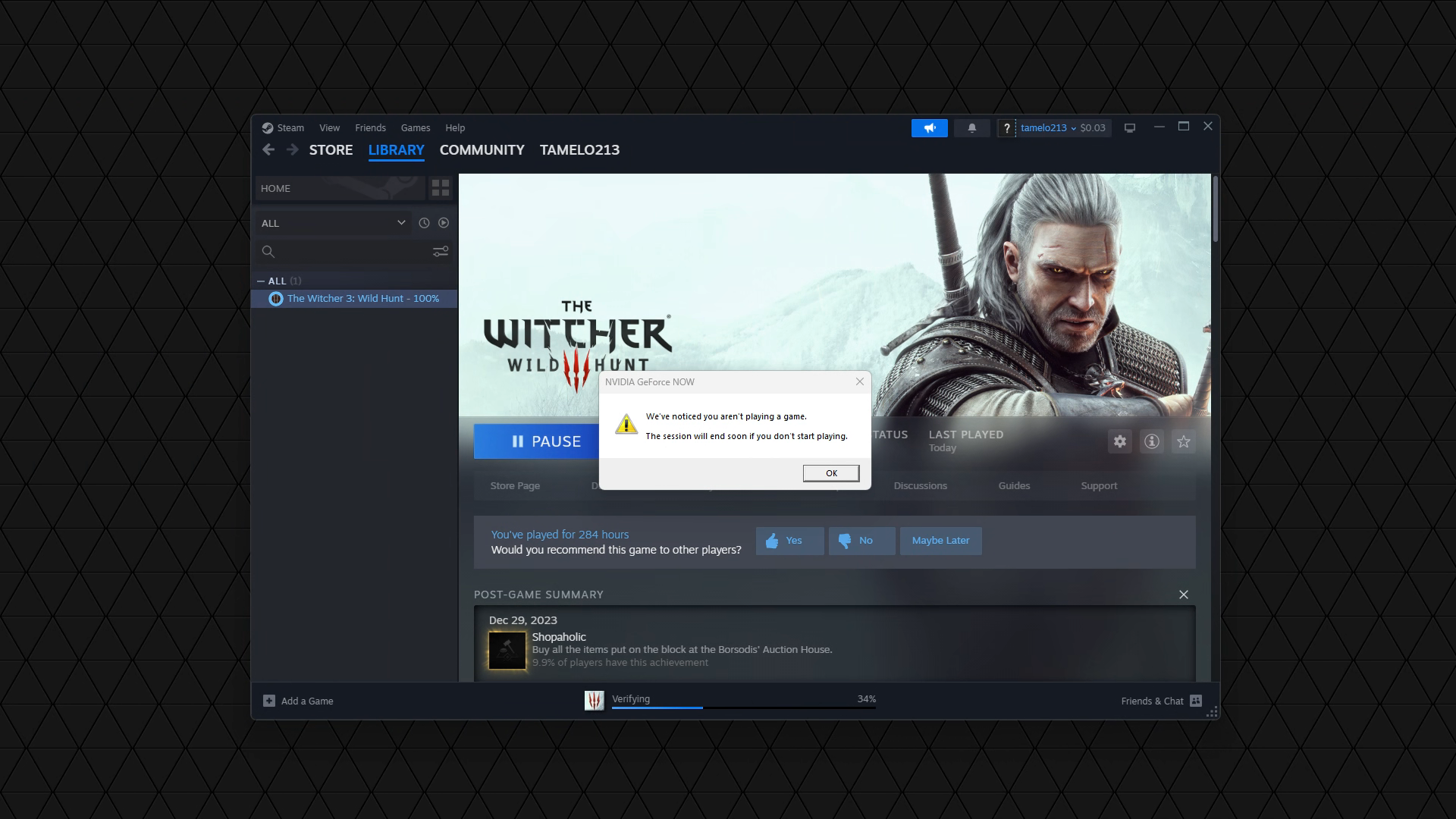Open advanced filter options icon
Screen dimensions: 1456x819
tap(440, 252)
